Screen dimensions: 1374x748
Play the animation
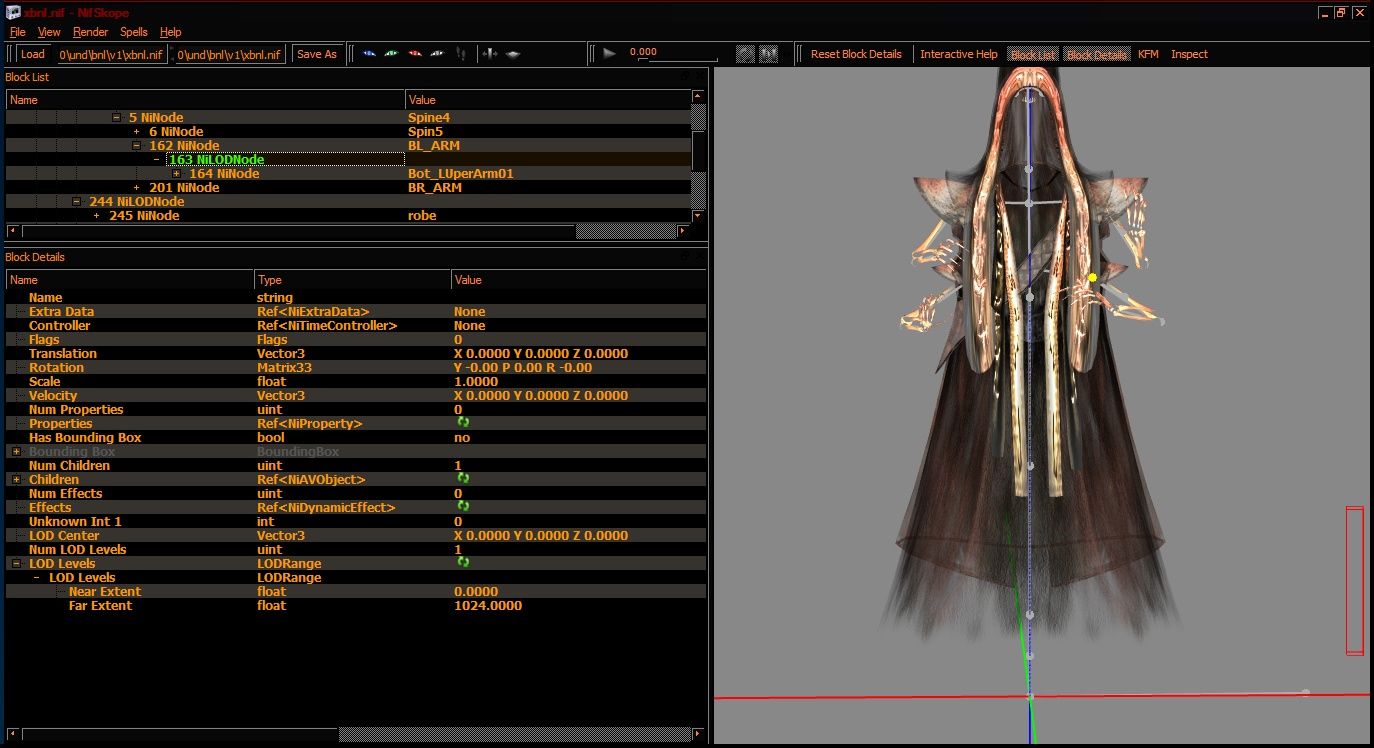(x=609, y=54)
